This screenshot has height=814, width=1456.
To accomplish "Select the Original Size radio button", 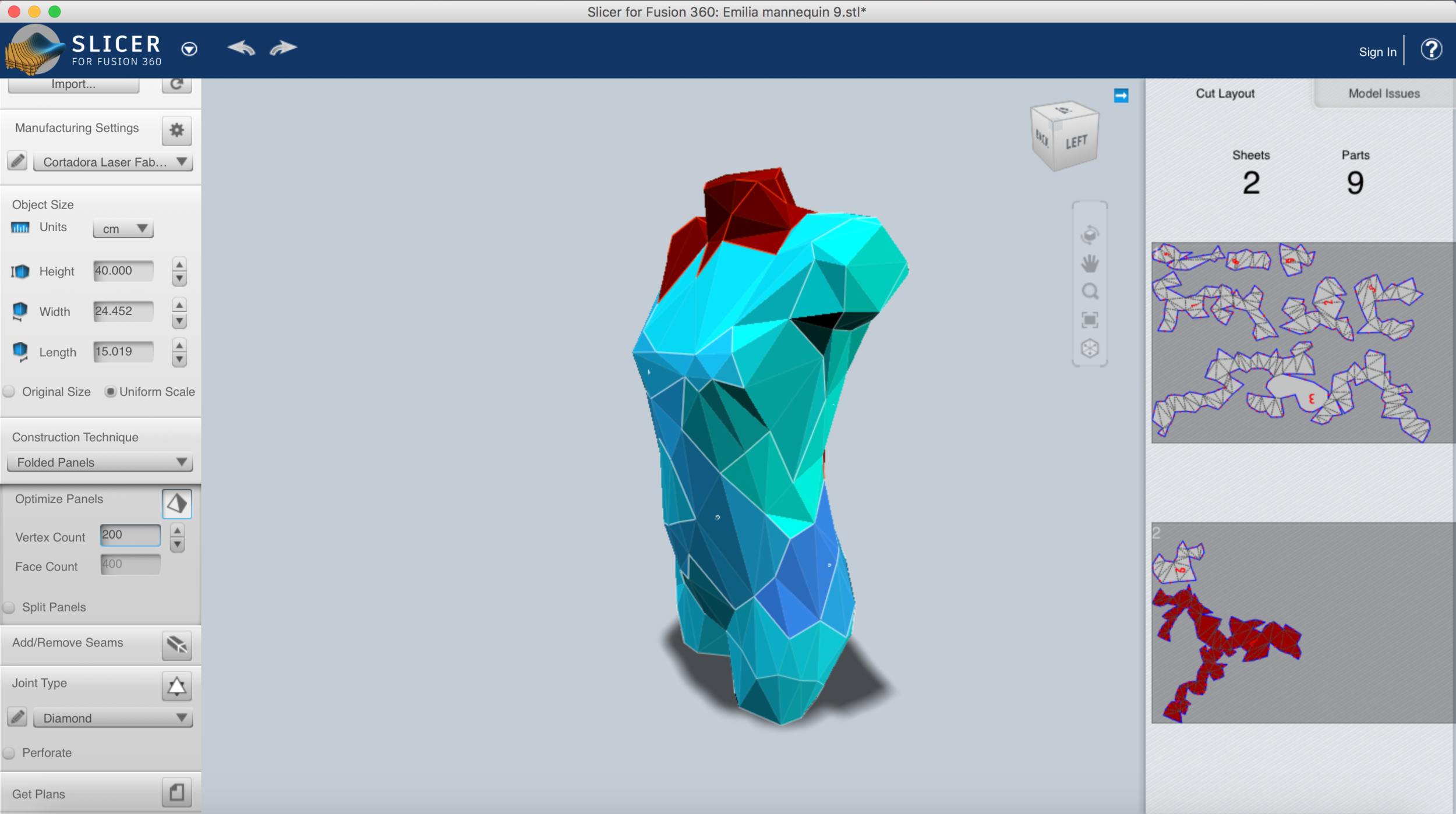I will (9, 392).
